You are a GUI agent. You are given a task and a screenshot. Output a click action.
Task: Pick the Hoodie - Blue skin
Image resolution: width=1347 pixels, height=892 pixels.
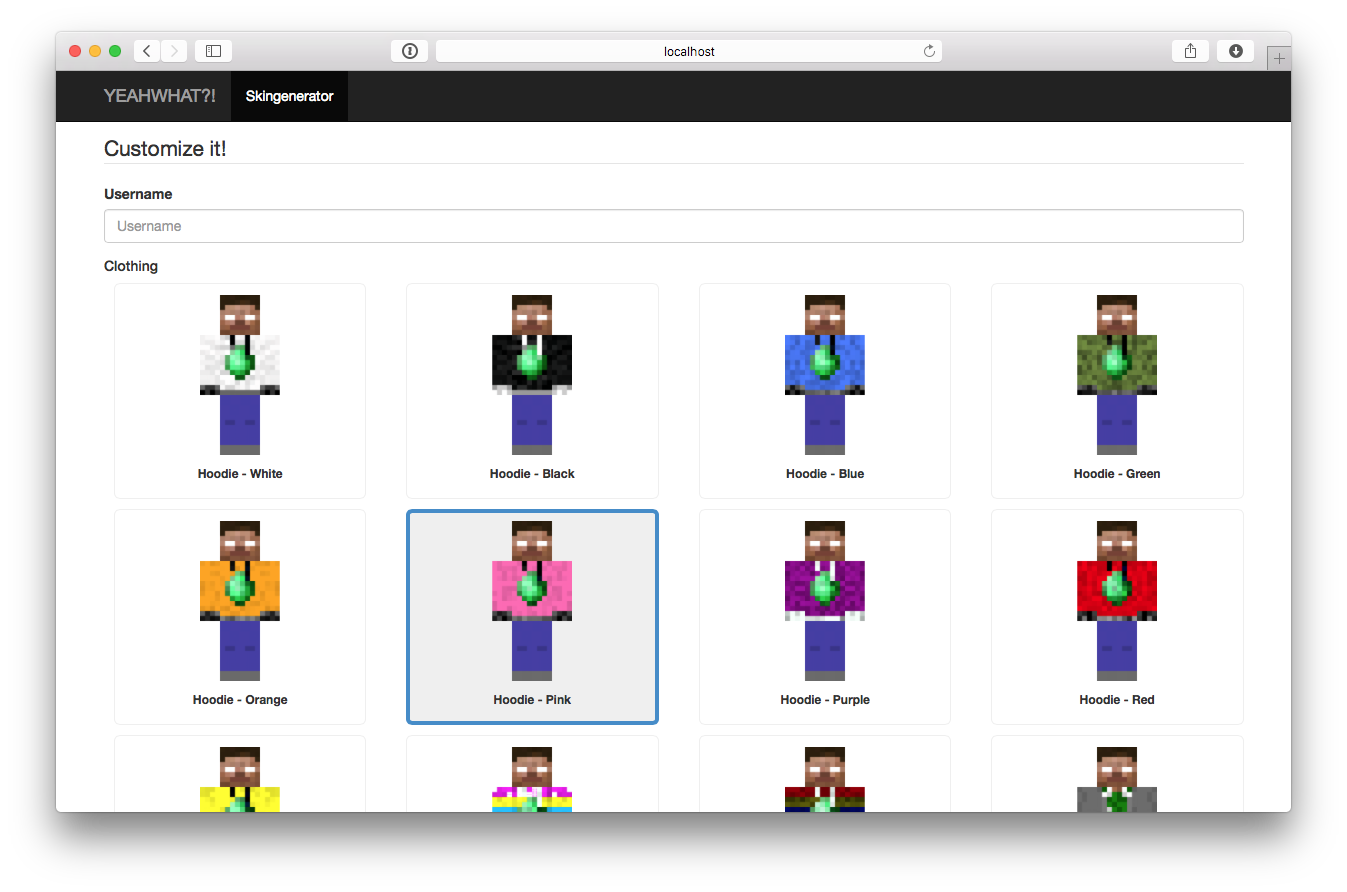tap(824, 390)
